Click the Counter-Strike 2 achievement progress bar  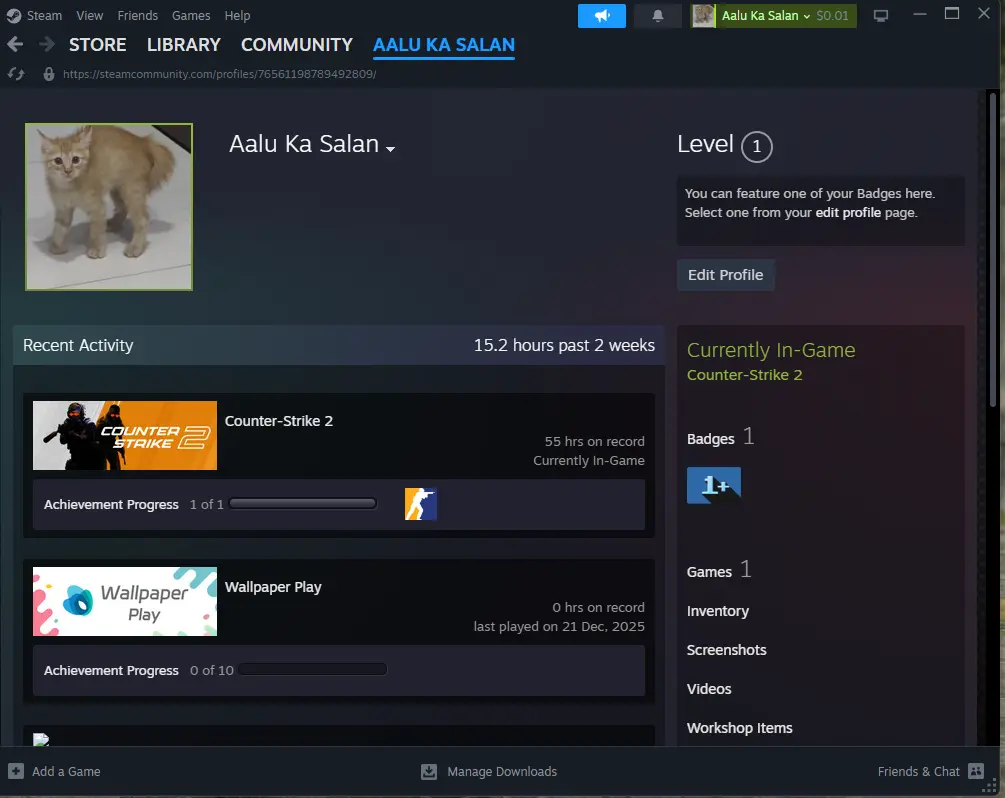tap(302, 504)
